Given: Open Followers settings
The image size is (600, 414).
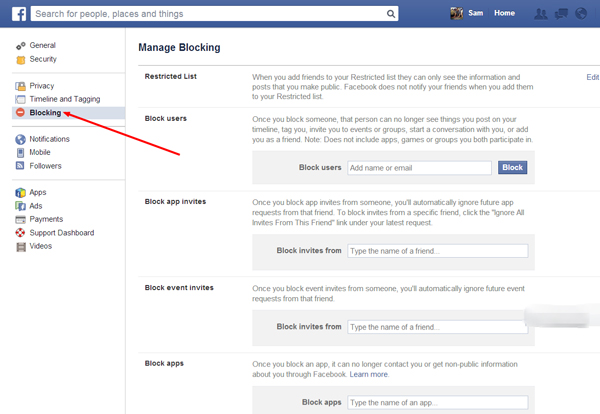Looking at the screenshot, I should tap(46, 166).
